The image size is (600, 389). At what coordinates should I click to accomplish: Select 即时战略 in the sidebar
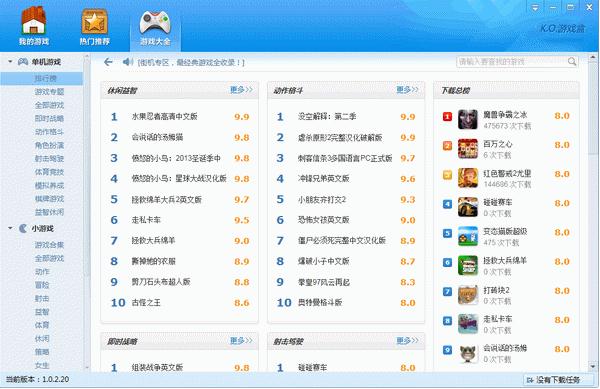[49, 119]
